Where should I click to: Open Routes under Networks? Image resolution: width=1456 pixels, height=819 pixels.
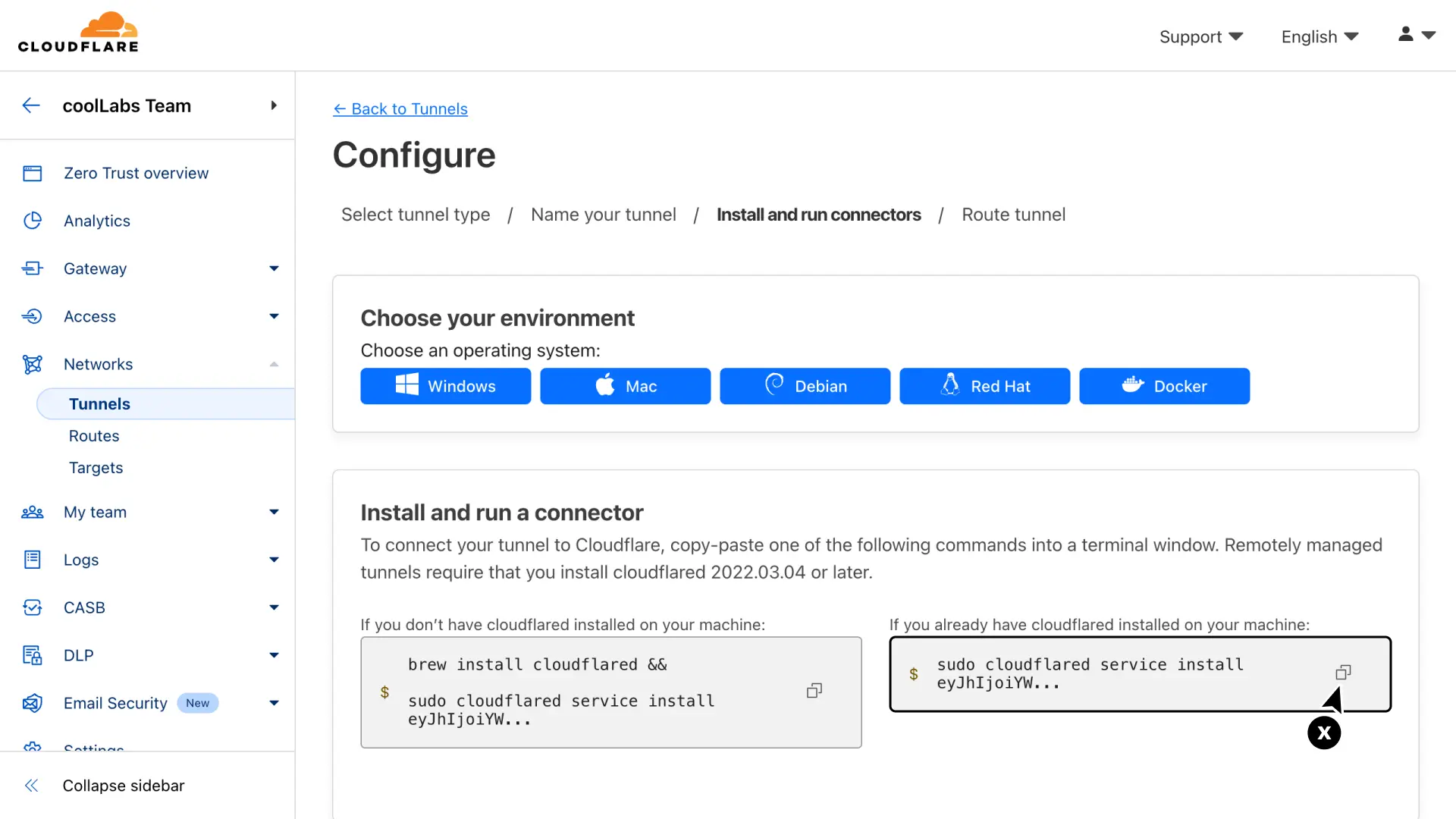[x=94, y=436]
